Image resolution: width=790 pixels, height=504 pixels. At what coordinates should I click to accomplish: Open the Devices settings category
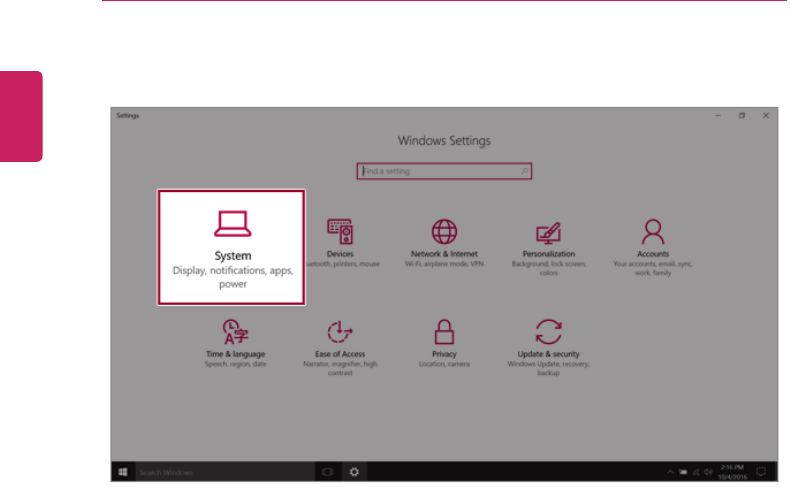tap(342, 243)
